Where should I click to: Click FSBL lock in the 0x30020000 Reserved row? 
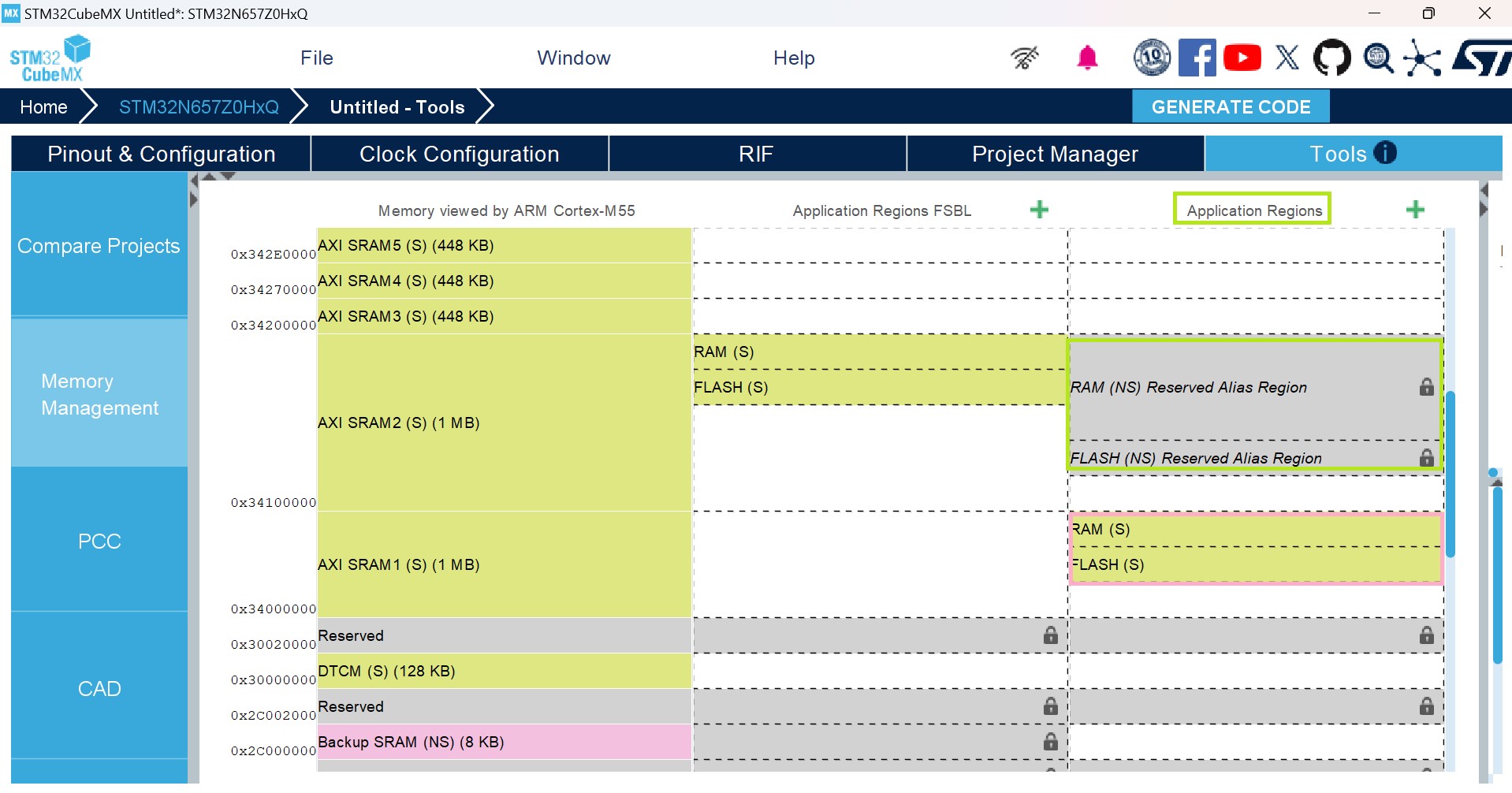[1051, 635]
